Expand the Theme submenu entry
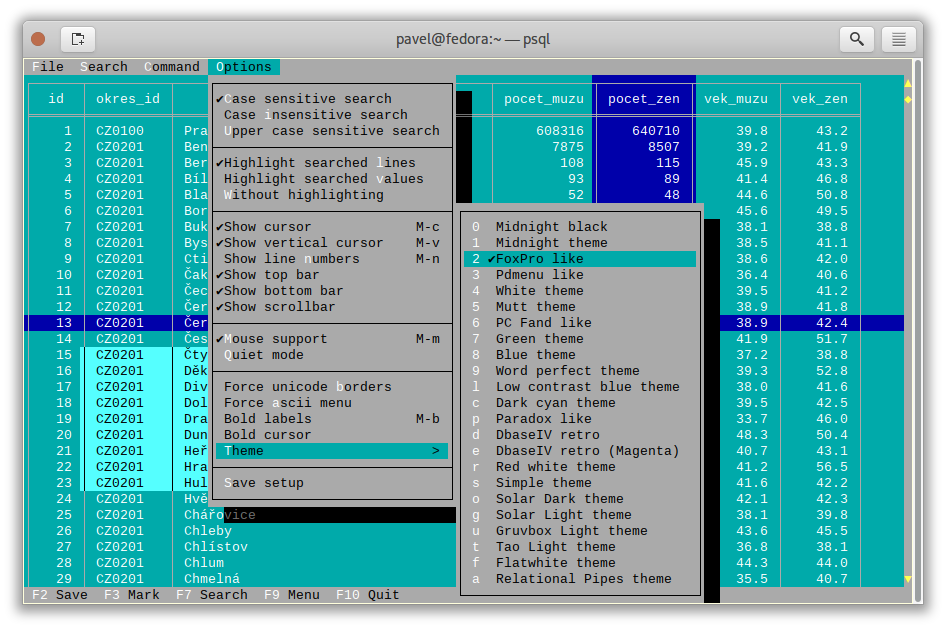946x629 pixels. 332,450
